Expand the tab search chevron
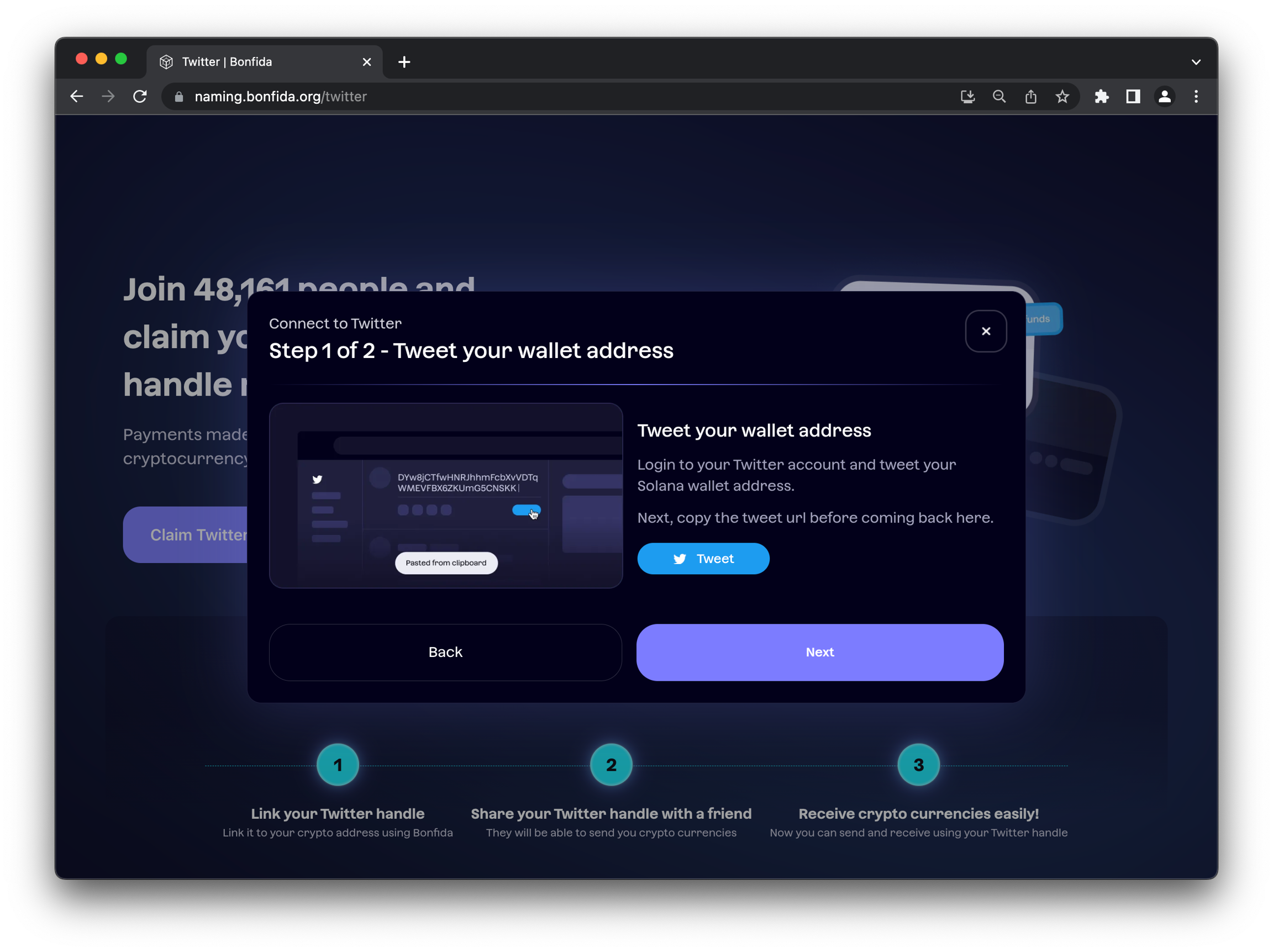Image resolution: width=1273 pixels, height=952 pixels. [x=1196, y=61]
